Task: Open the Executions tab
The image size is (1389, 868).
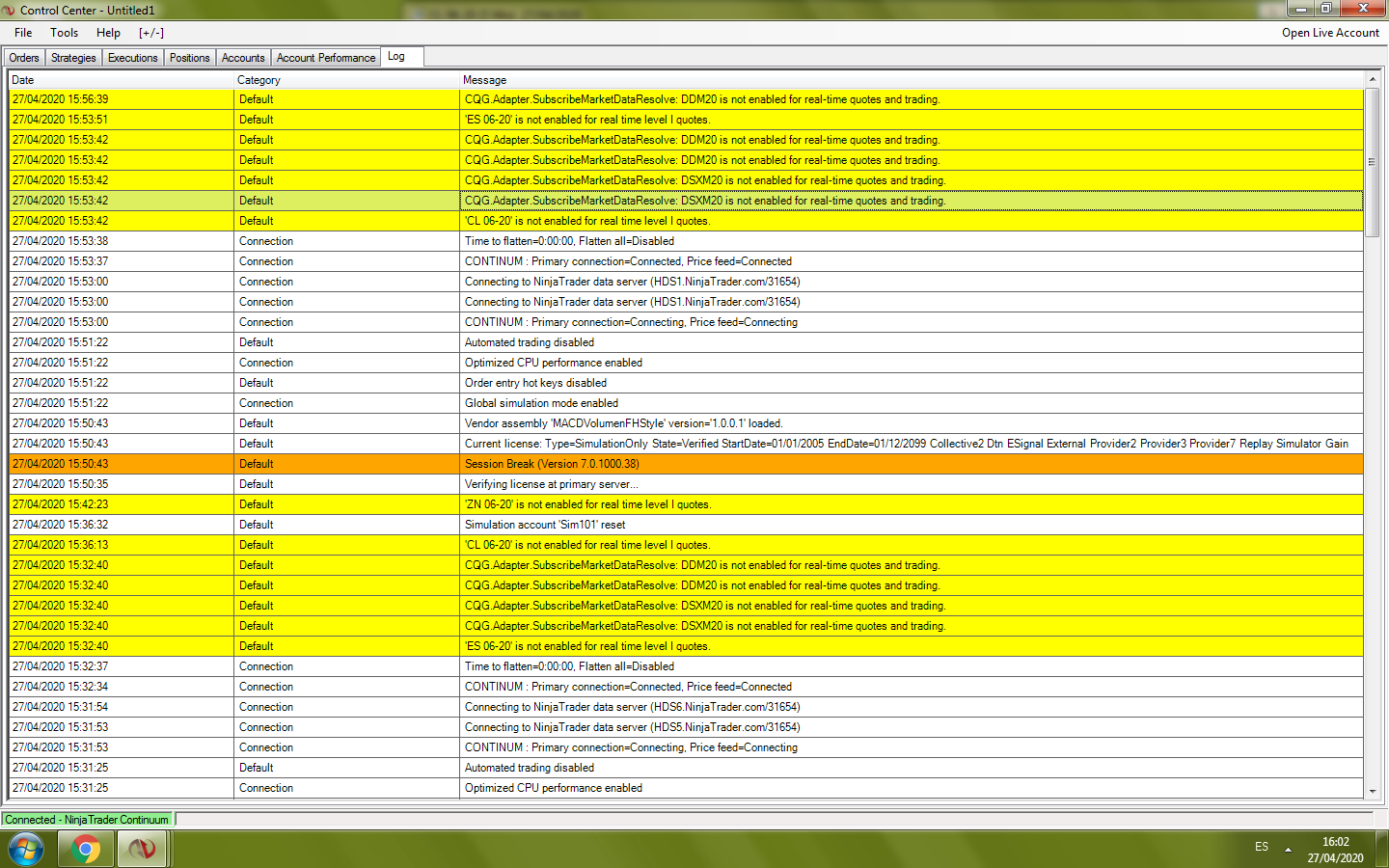Action: [x=133, y=58]
